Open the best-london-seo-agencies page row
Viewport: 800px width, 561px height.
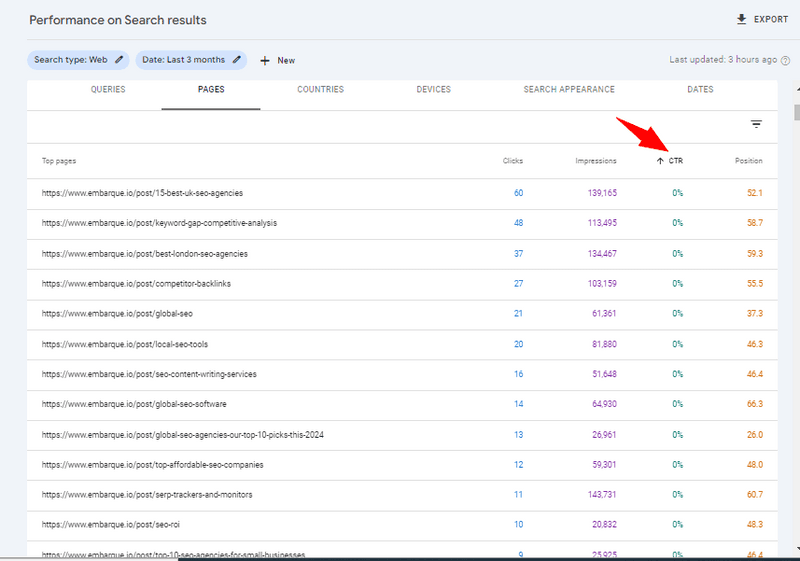pyautogui.click(x=402, y=254)
